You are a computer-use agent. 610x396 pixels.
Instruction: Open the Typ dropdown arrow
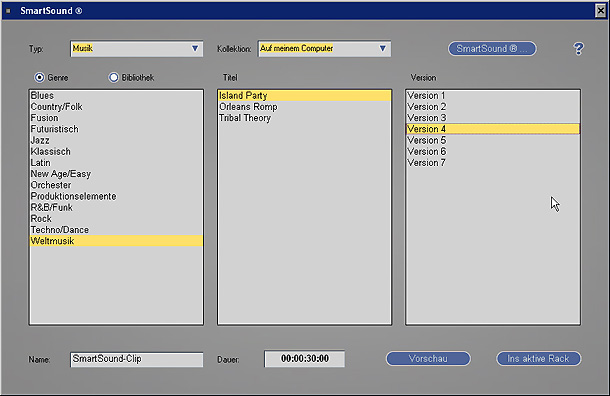pyautogui.click(x=195, y=49)
